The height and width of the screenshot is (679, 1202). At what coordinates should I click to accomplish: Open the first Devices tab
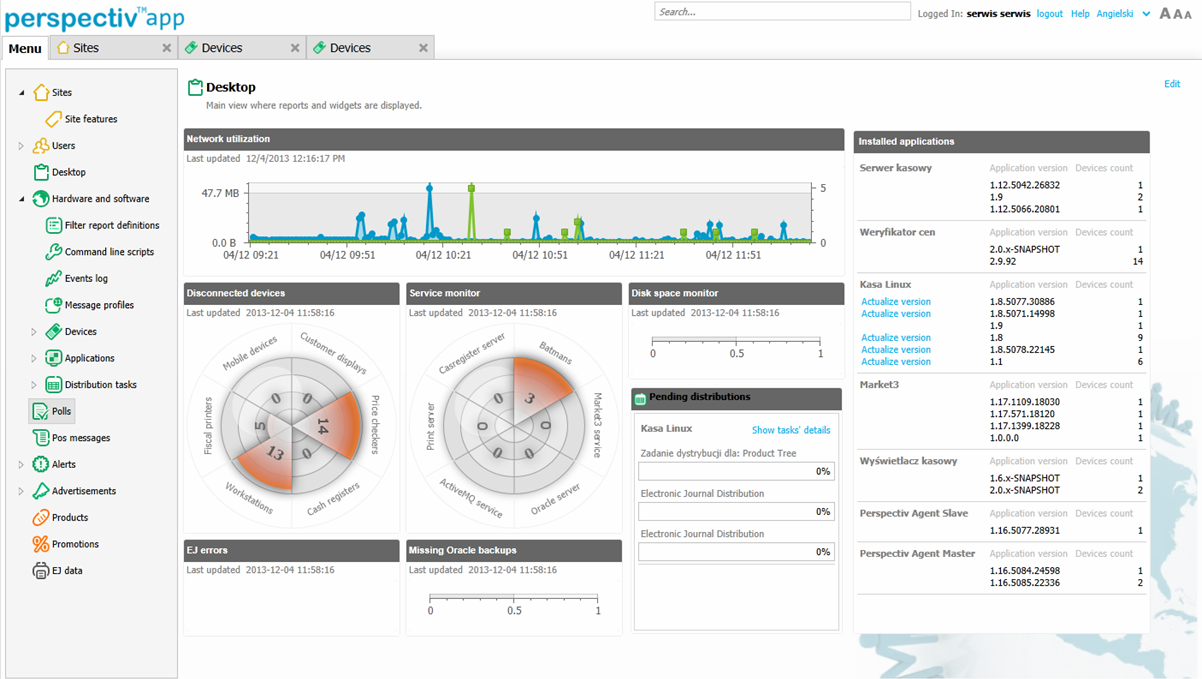point(242,48)
